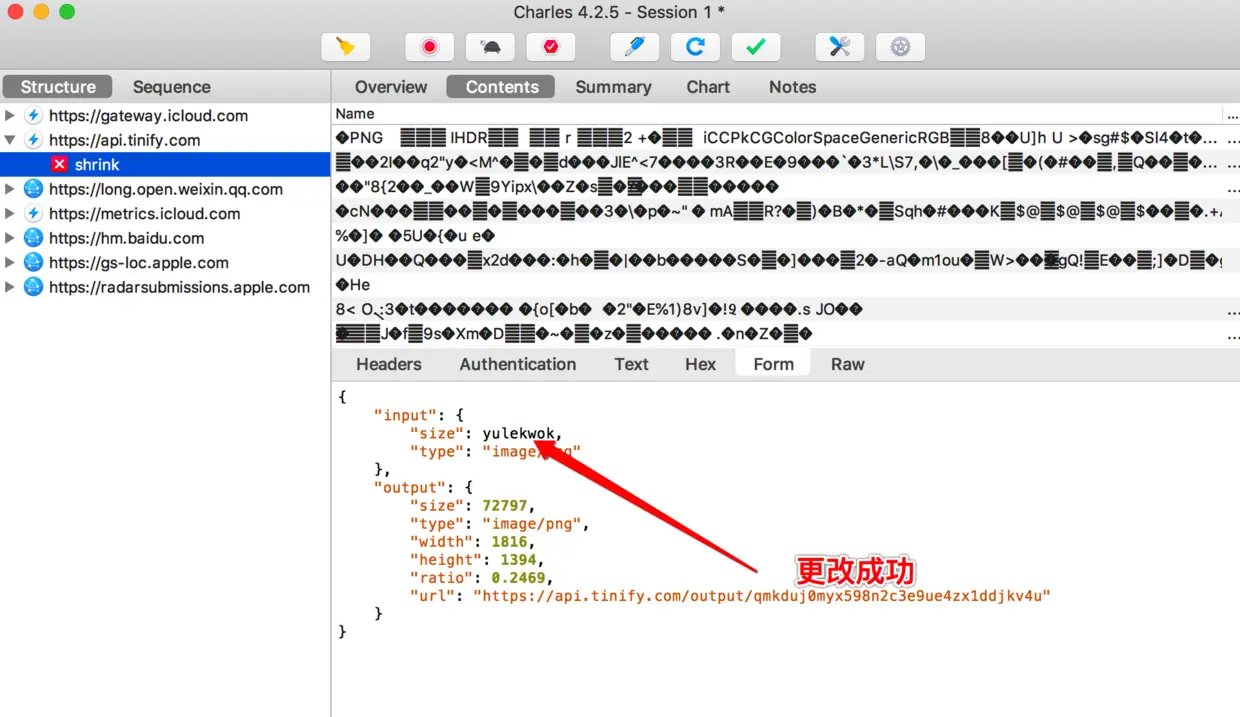The image size is (1240, 717).
Task: Click the output url value for api.tinify.com
Action: point(762,596)
